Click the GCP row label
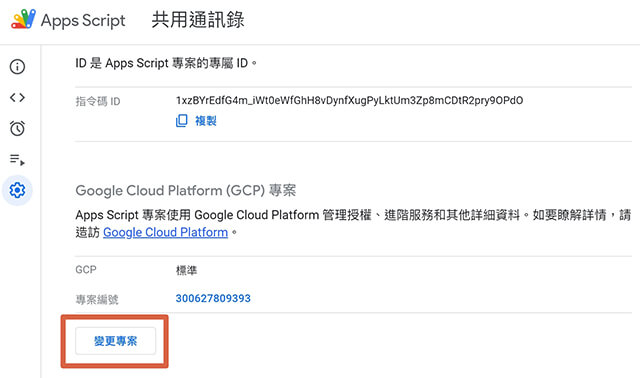Image resolution: width=640 pixels, height=378 pixels. (86, 270)
